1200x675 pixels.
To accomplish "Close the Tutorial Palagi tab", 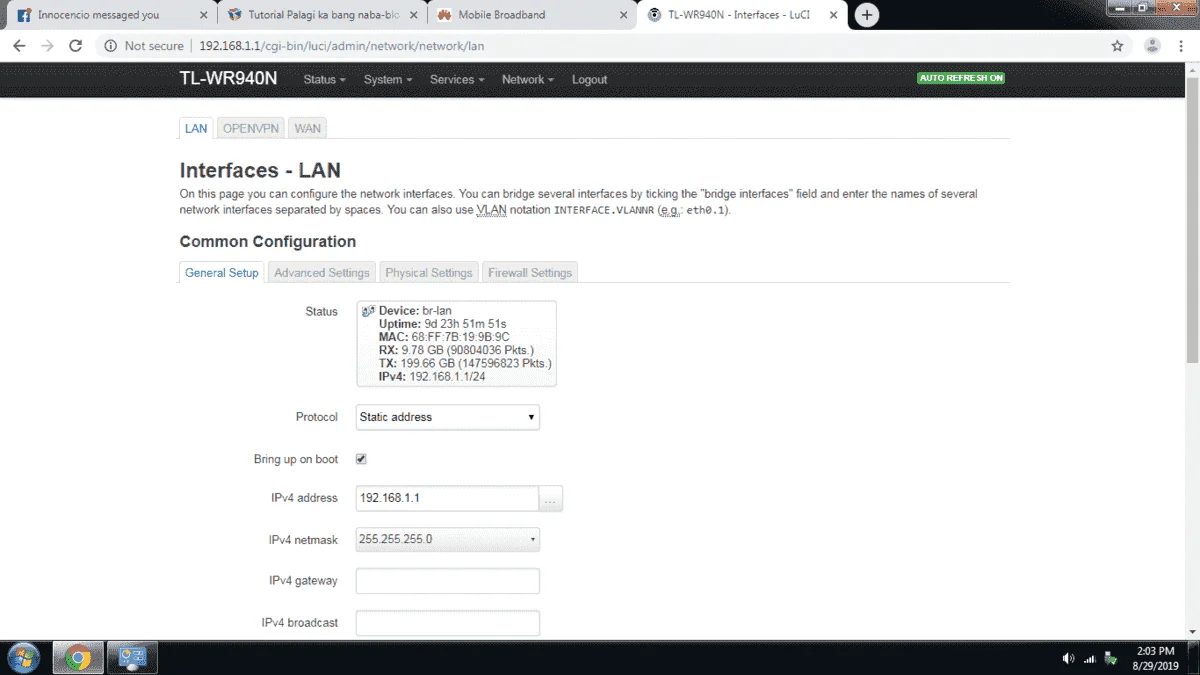I will click(x=414, y=15).
